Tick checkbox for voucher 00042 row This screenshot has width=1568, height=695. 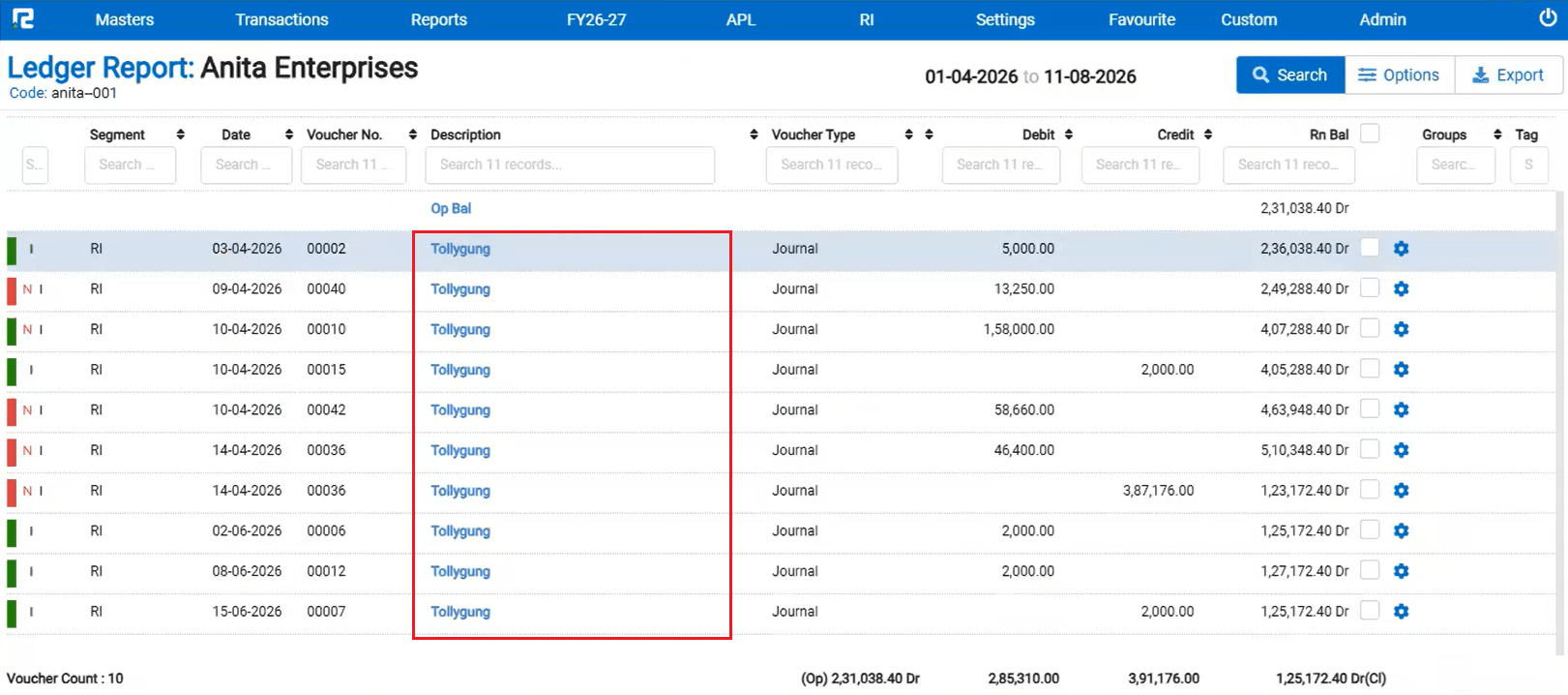tap(1370, 408)
